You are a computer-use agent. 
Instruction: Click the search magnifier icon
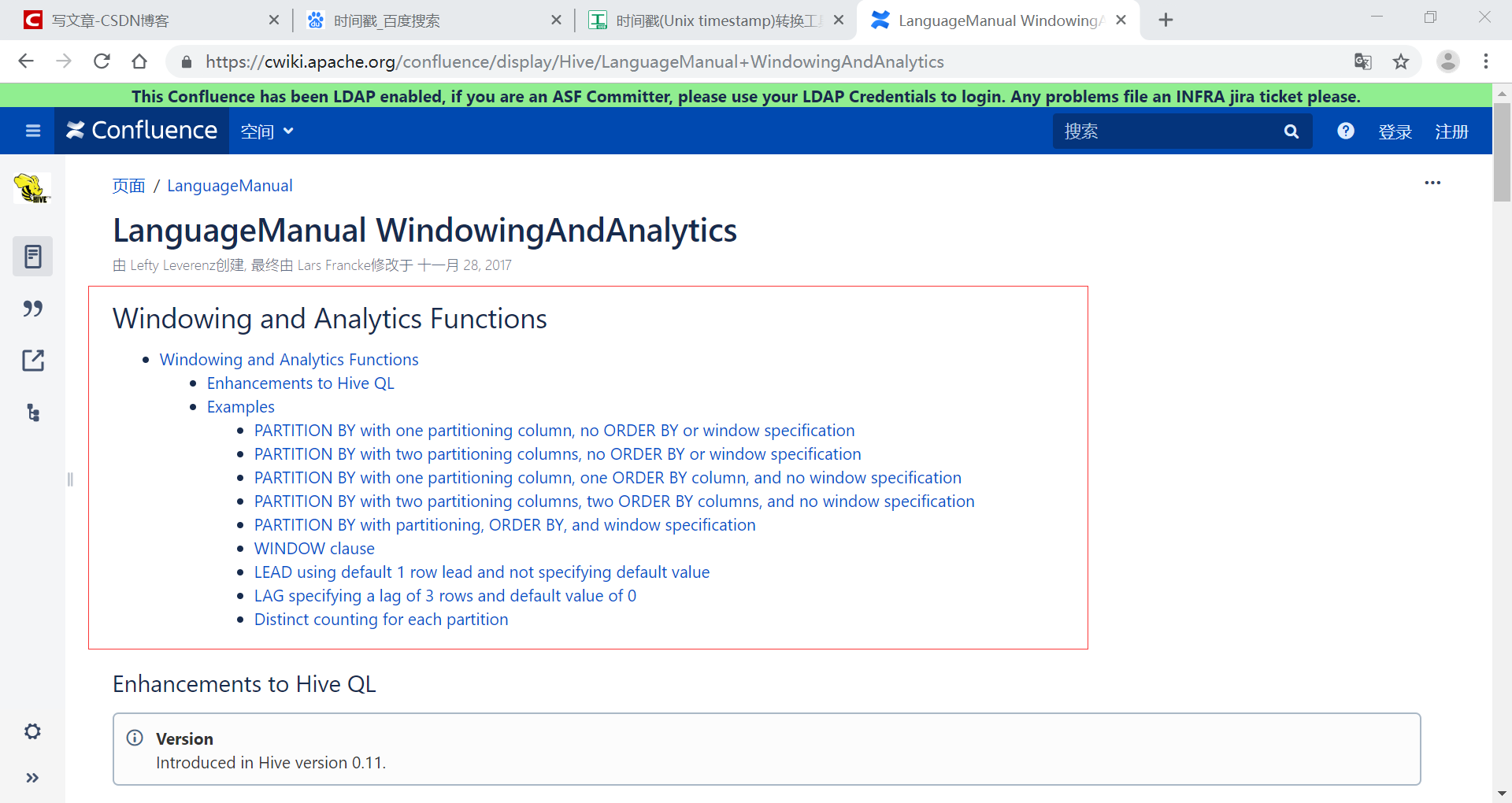(1291, 131)
